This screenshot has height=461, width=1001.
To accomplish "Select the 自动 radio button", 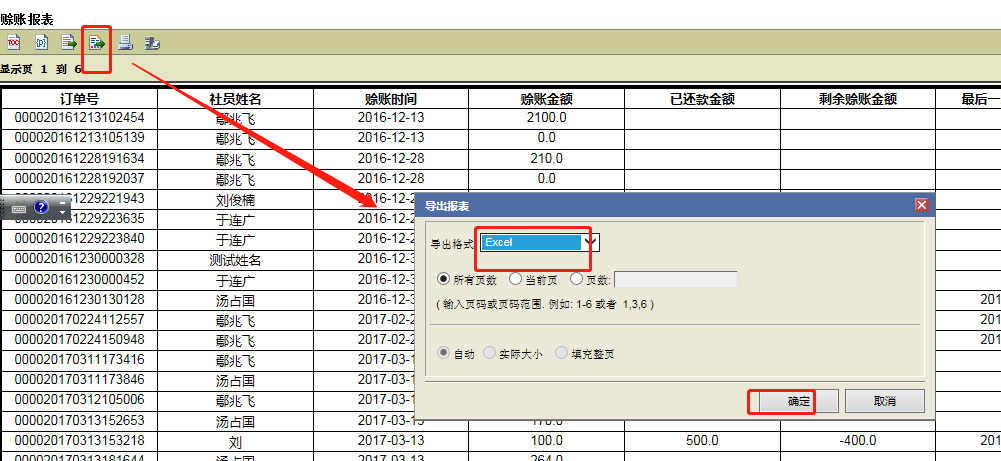I will 442,353.
